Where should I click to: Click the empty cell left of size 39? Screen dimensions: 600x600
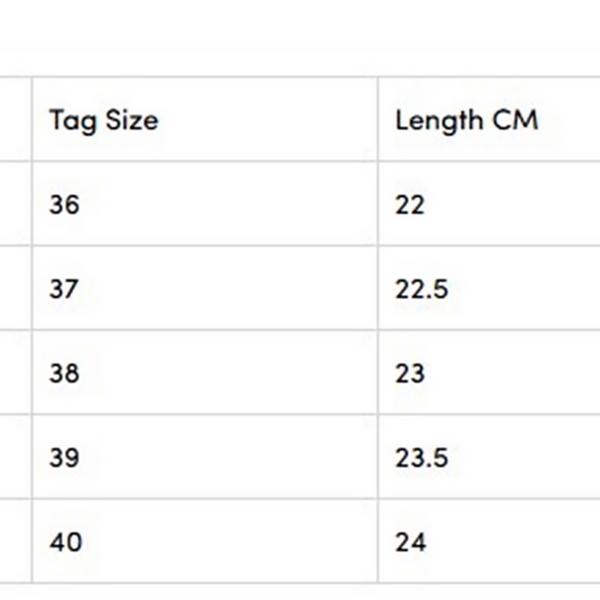coord(15,458)
